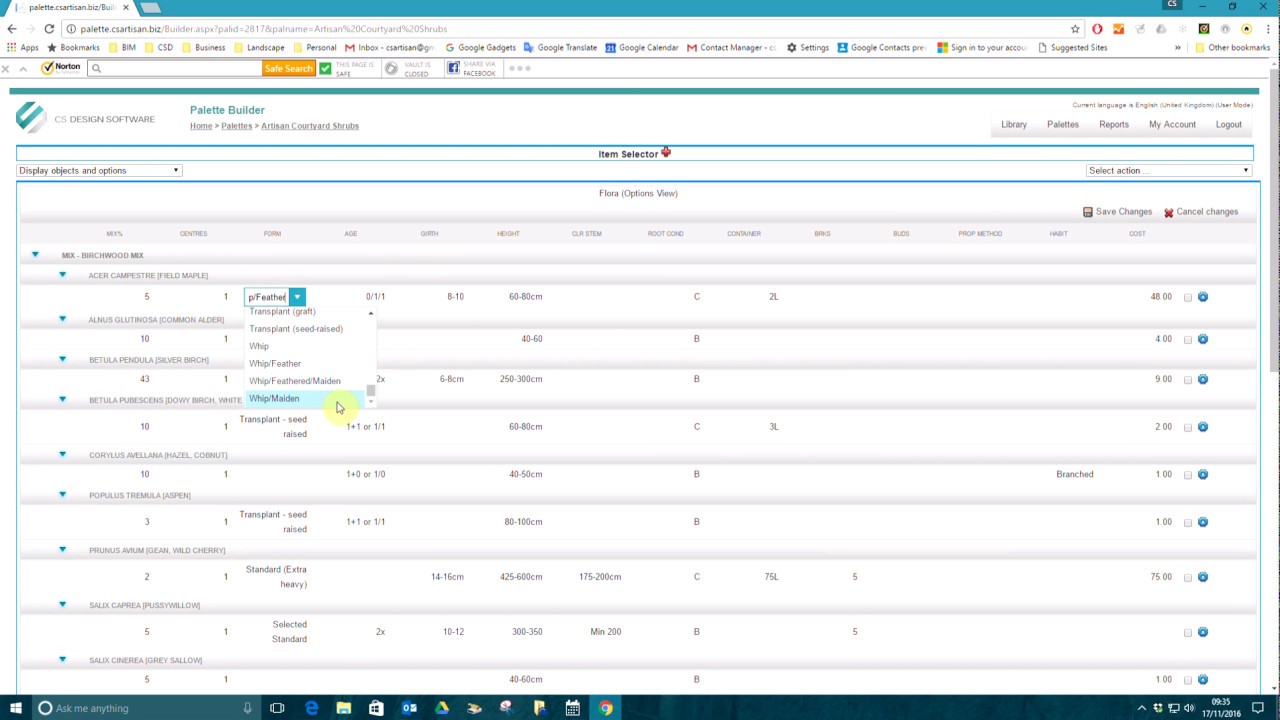Choose 'Whip' from form list
The width and height of the screenshot is (1280, 720).
point(305,346)
